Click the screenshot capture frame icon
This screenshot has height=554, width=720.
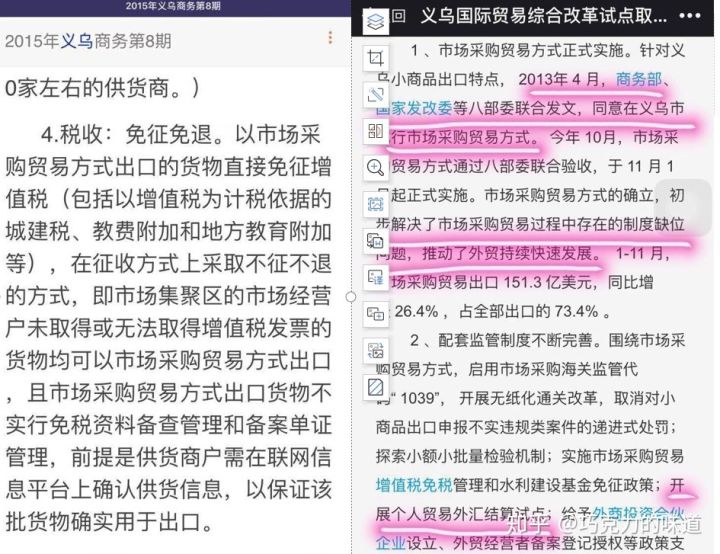pos(376,204)
